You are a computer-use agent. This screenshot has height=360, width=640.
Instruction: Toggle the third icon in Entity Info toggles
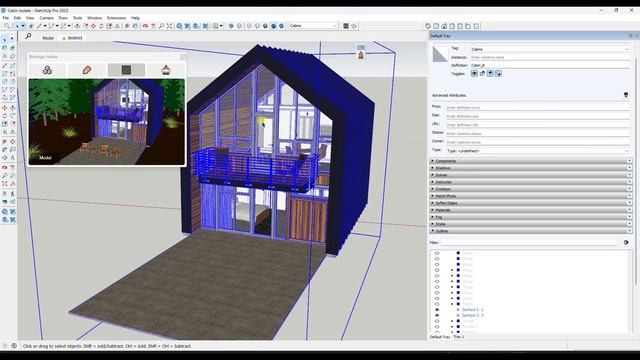point(490,73)
